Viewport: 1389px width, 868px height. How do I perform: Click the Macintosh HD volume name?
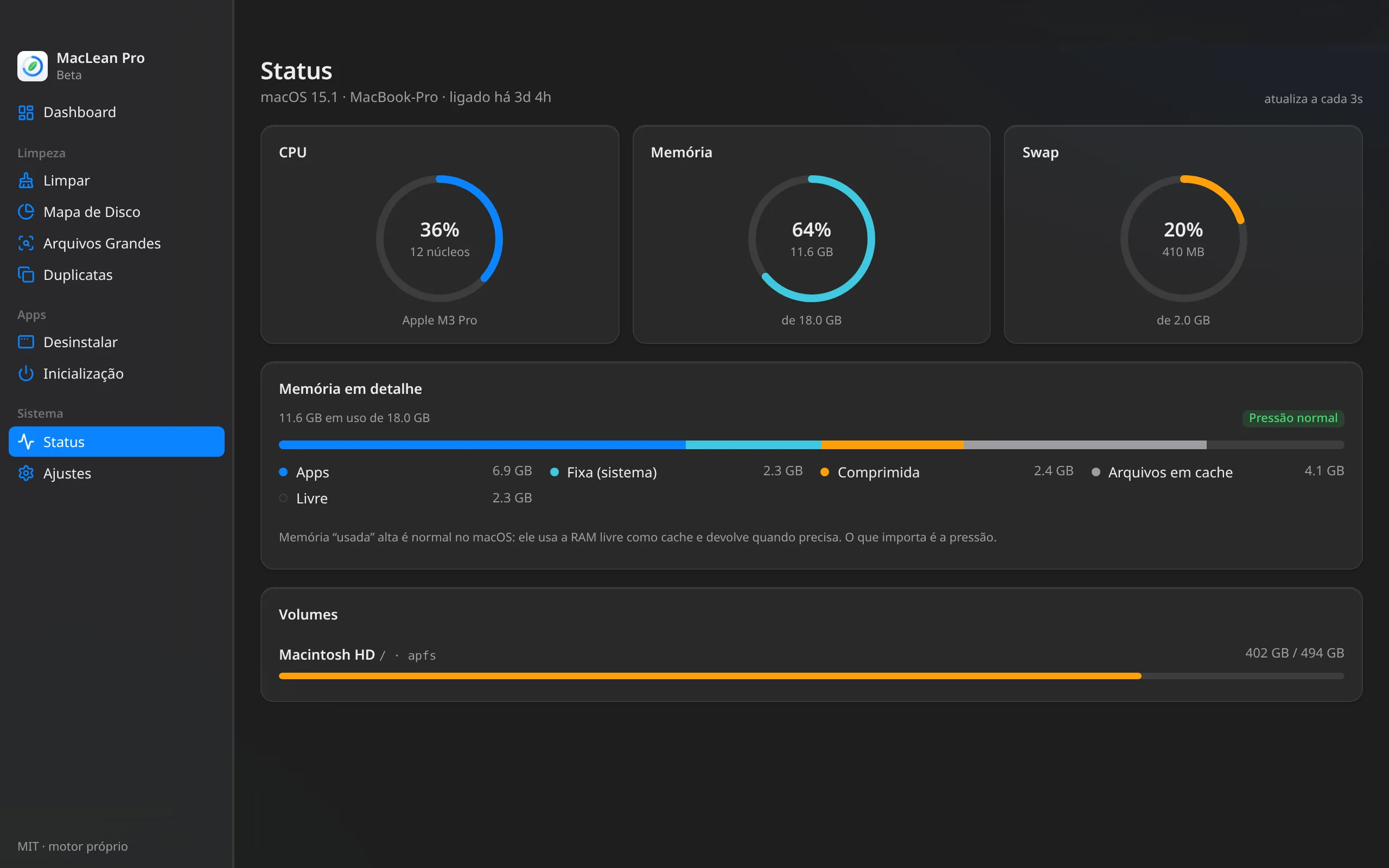pos(327,654)
